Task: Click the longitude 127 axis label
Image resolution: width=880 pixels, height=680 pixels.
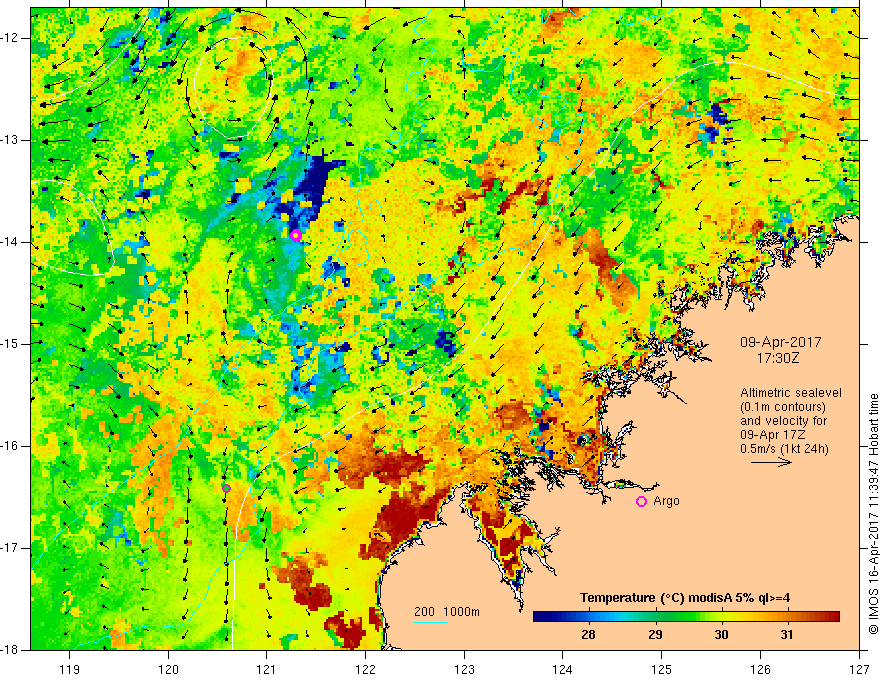Action: pyautogui.click(x=859, y=669)
